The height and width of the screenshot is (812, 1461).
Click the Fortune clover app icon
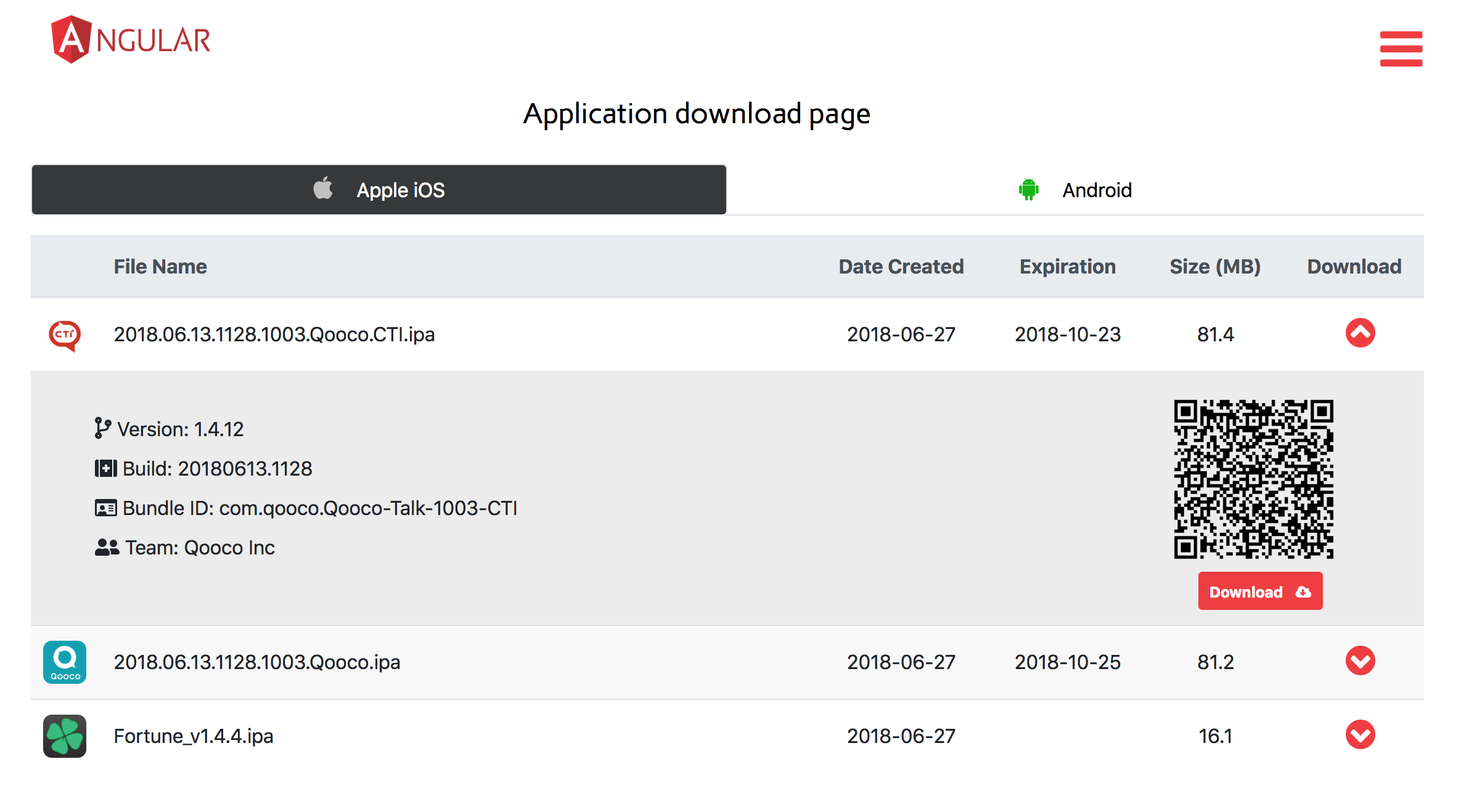pos(65,736)
